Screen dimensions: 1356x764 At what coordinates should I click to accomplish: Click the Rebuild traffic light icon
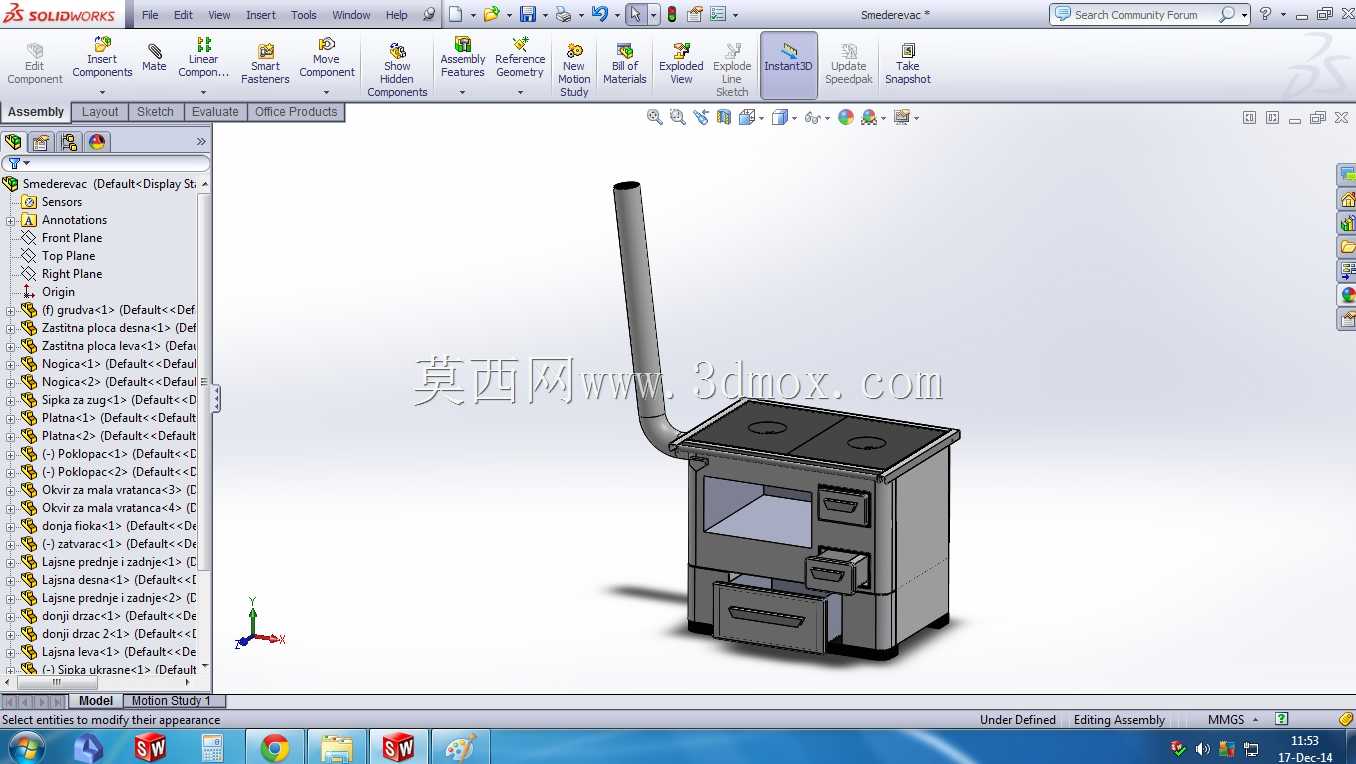pos(671,14)
